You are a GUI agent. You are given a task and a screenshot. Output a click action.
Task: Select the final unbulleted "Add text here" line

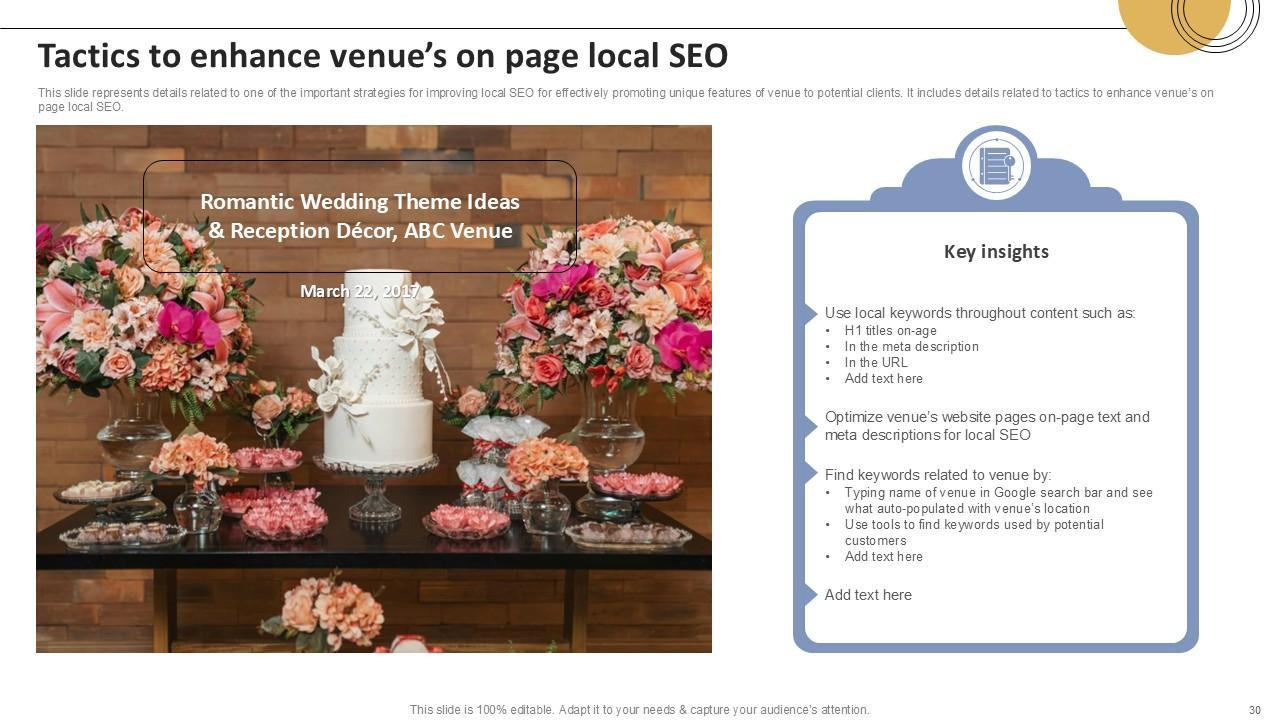[x=868, y=595]
